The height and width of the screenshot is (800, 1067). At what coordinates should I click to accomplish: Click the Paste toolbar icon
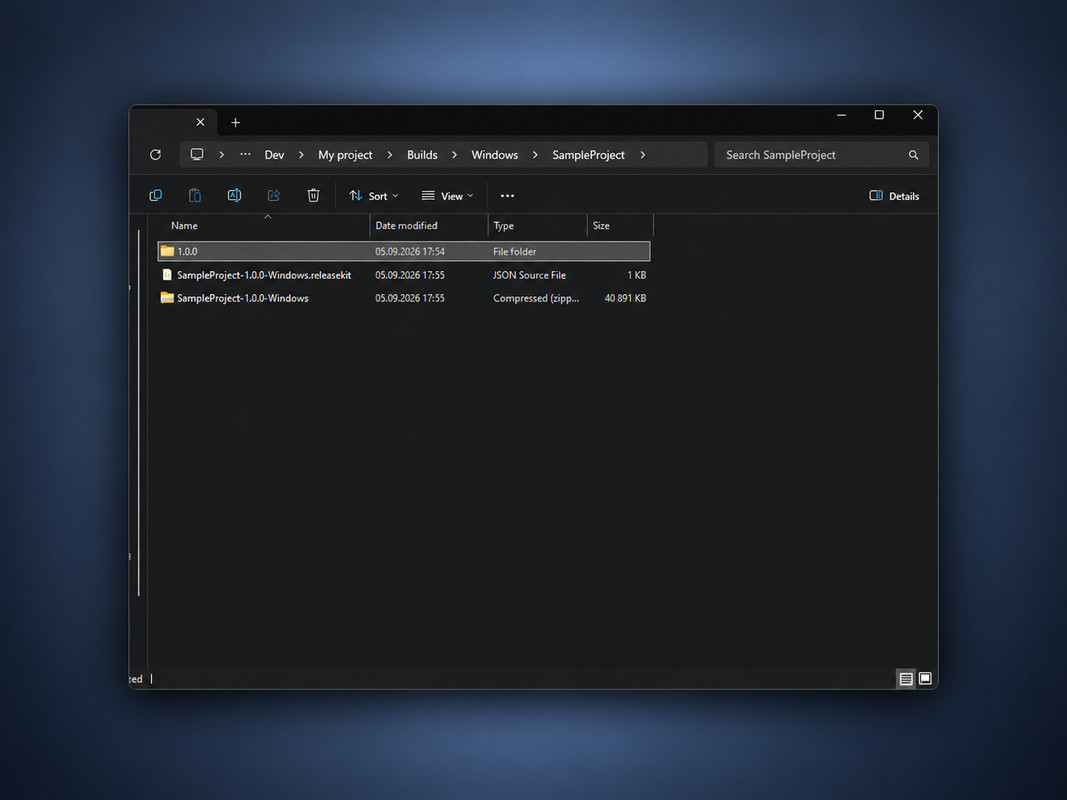tap(195, 196)
